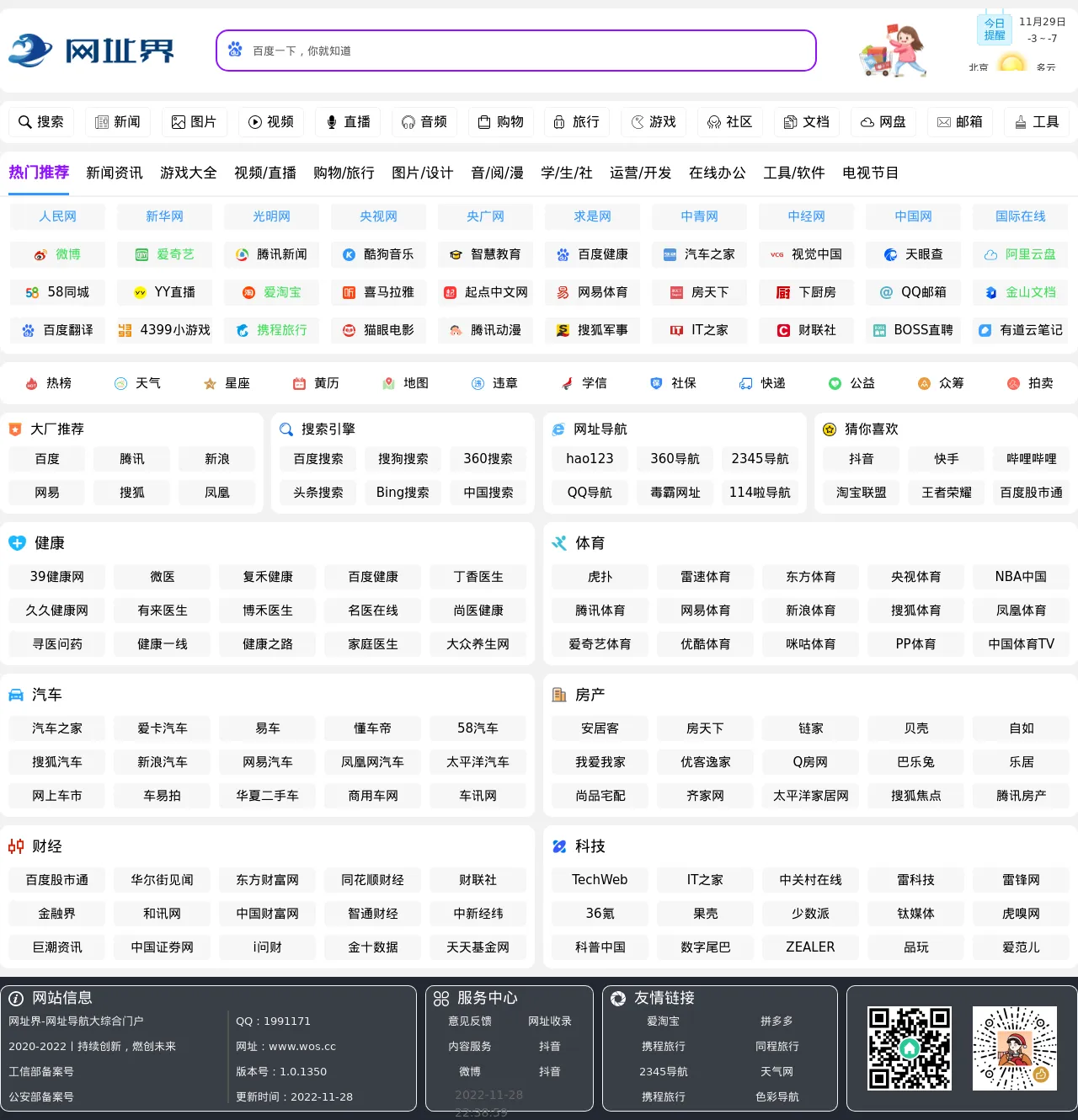Open 拍卖 quick tool
Viewport: 1078px width, 1120px height.
[x=1030, y=383]
